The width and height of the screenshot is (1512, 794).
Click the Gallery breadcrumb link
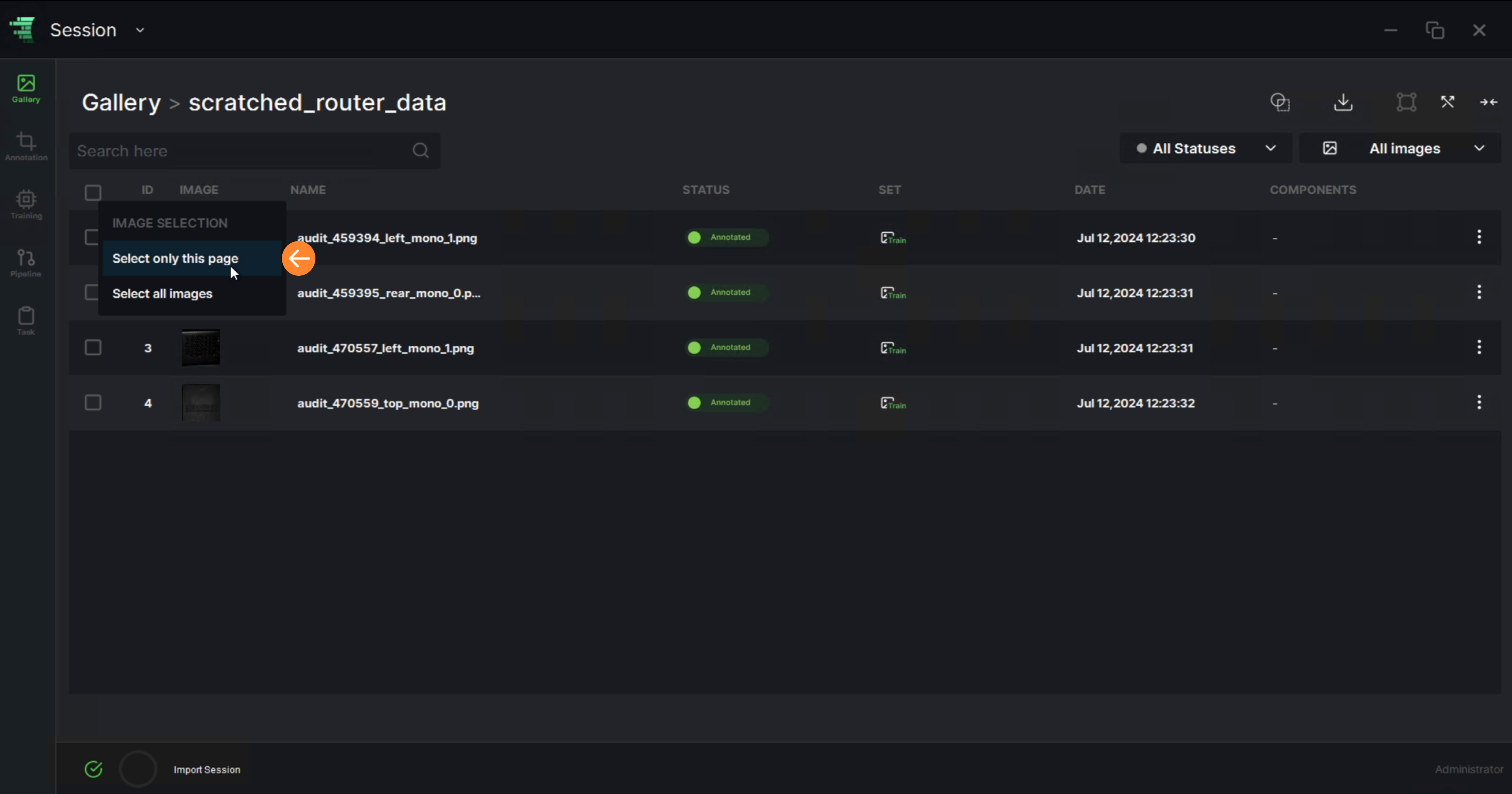121,103
